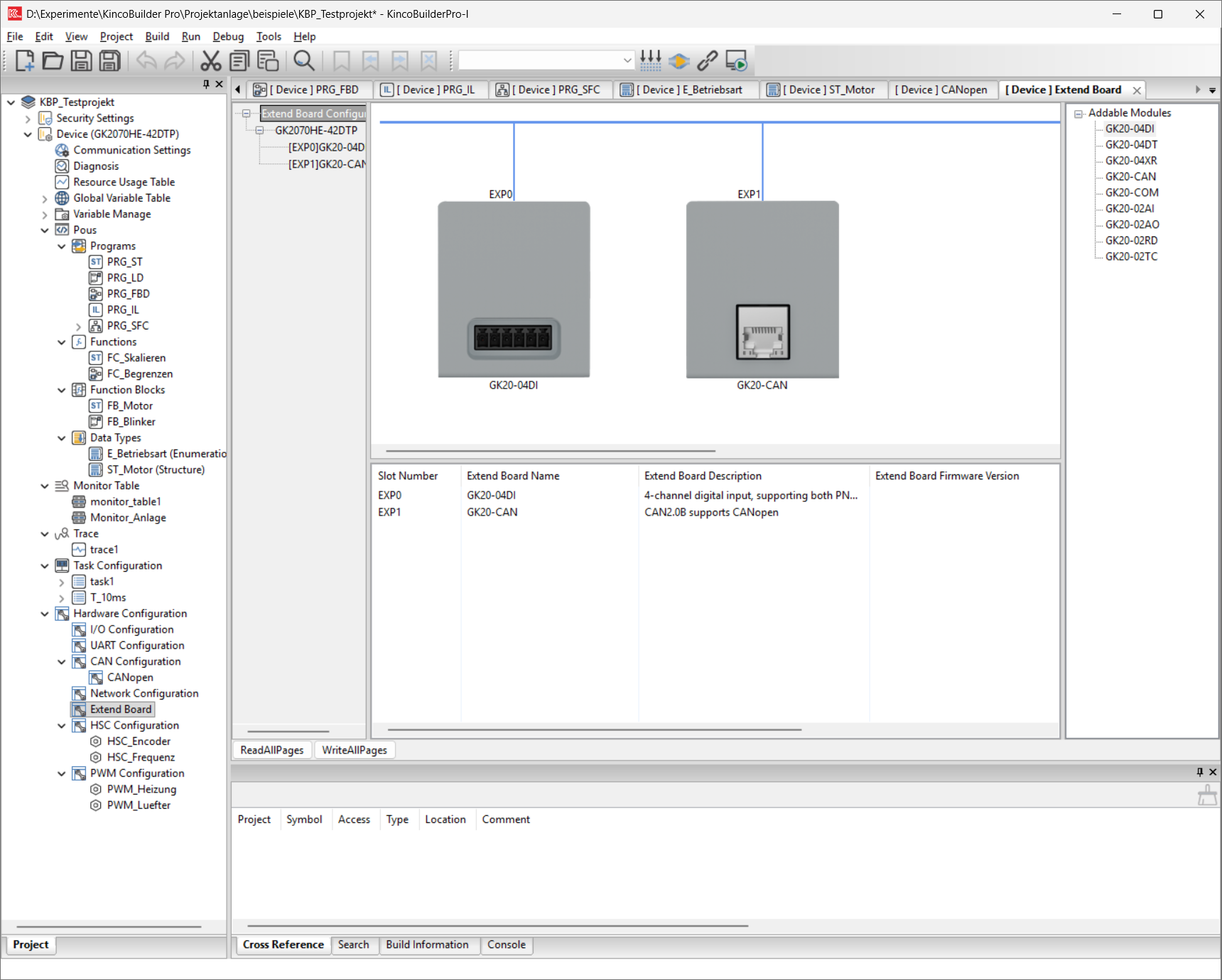This screenshot has width=1222, height=980.
Task: Click the Find magnifier icon
Action: tap(304, 61)
